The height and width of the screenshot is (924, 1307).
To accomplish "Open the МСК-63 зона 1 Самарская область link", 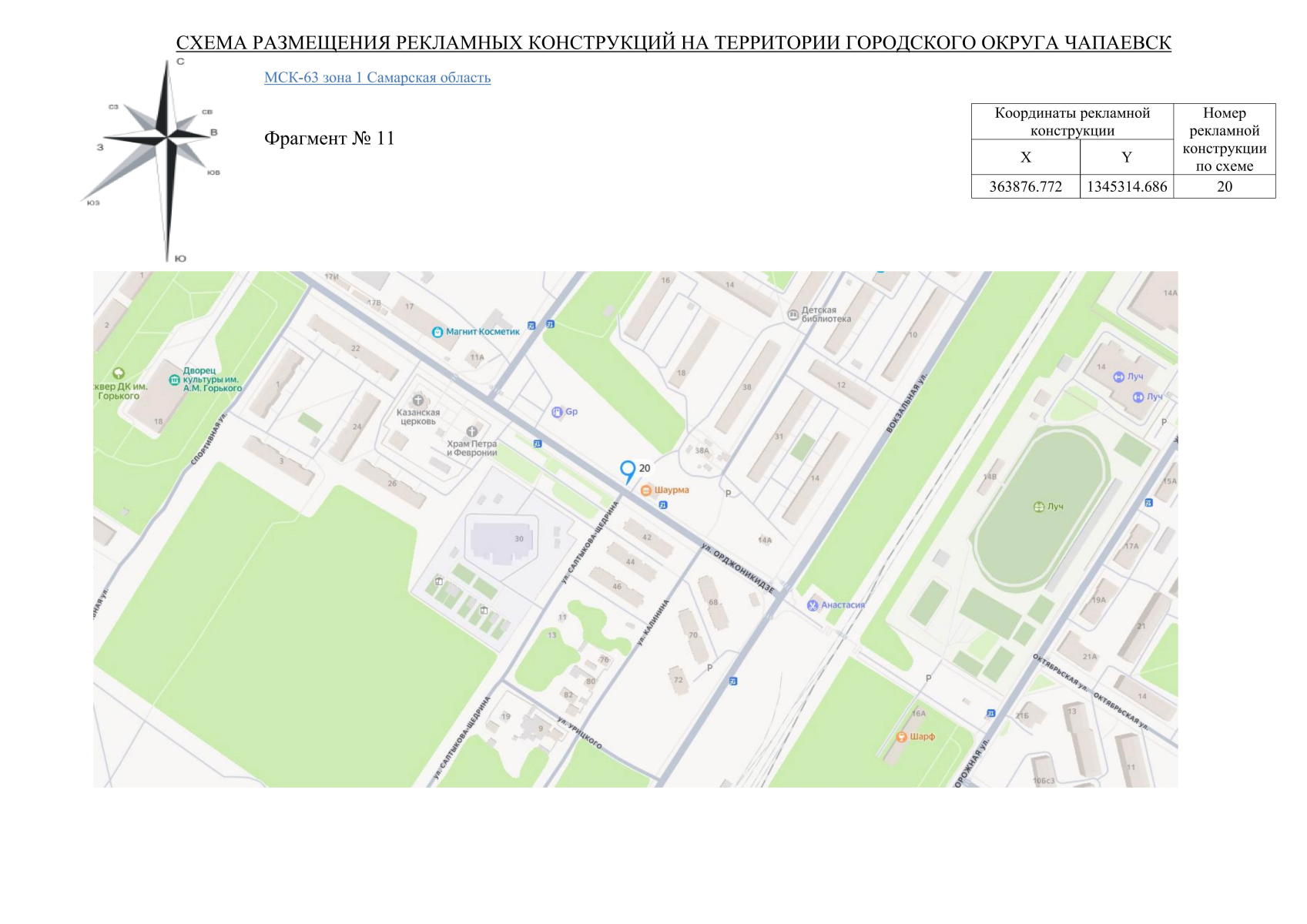I will click(379, 77).
